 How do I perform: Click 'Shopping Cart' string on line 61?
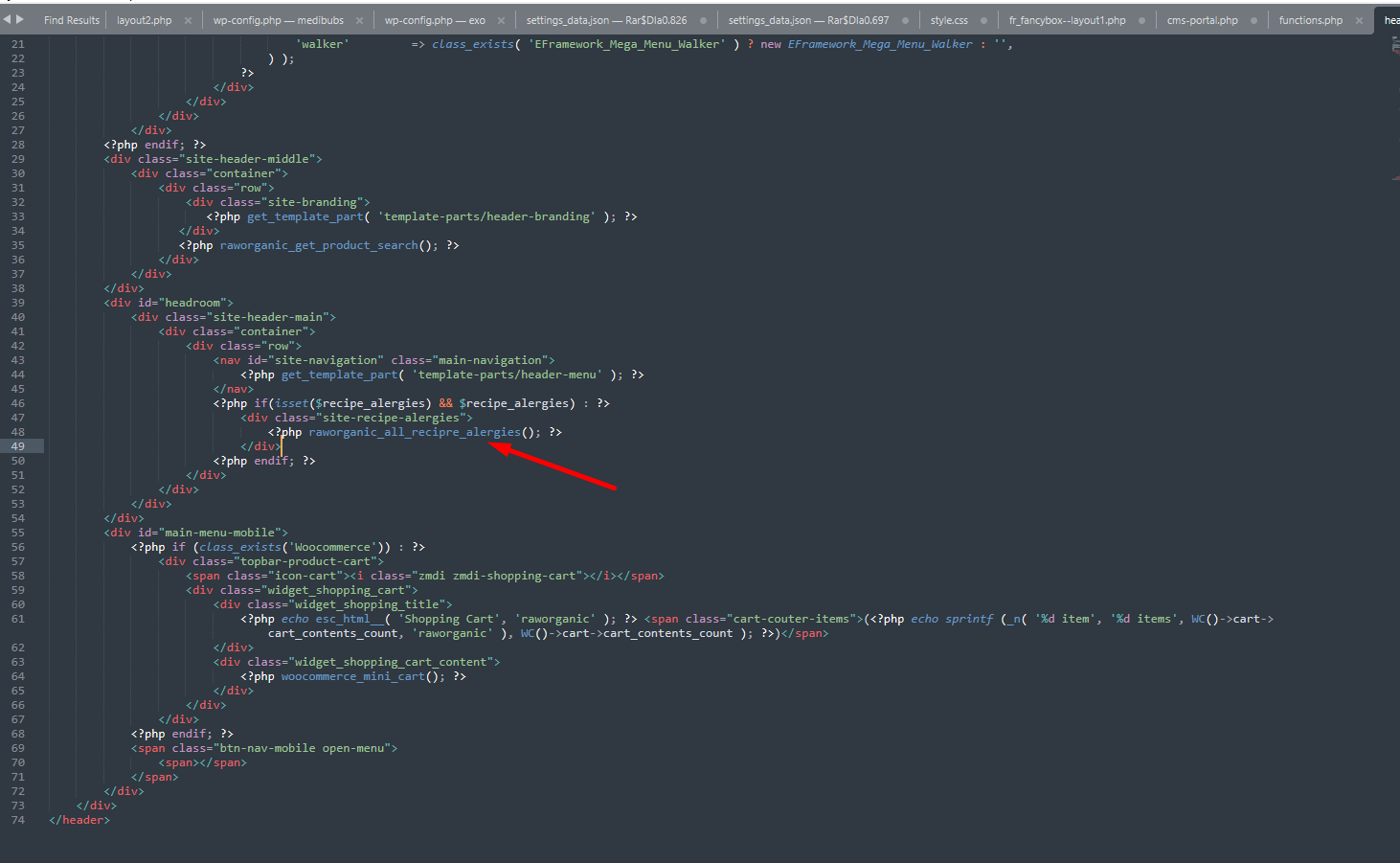click(x=449, y=619)
